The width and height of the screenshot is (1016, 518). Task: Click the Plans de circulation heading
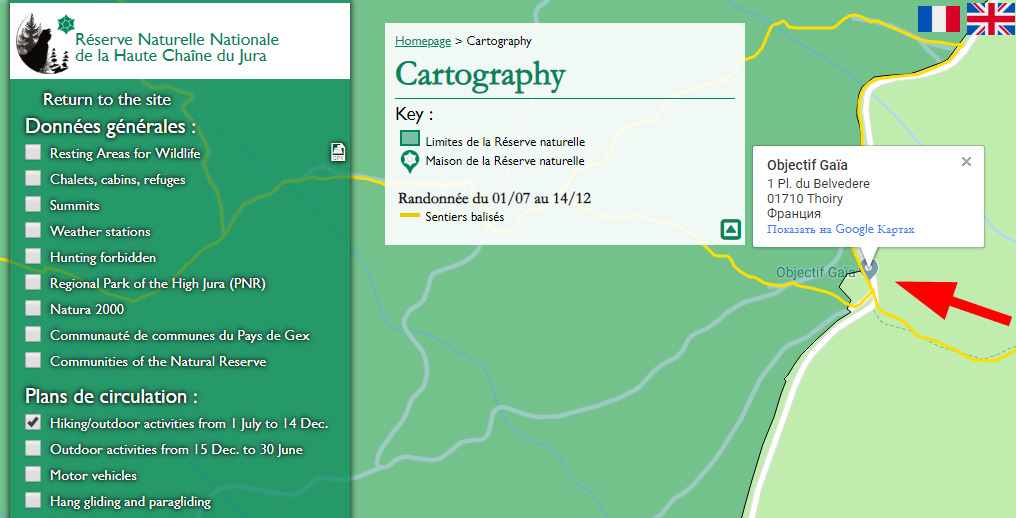click(111, 395)
